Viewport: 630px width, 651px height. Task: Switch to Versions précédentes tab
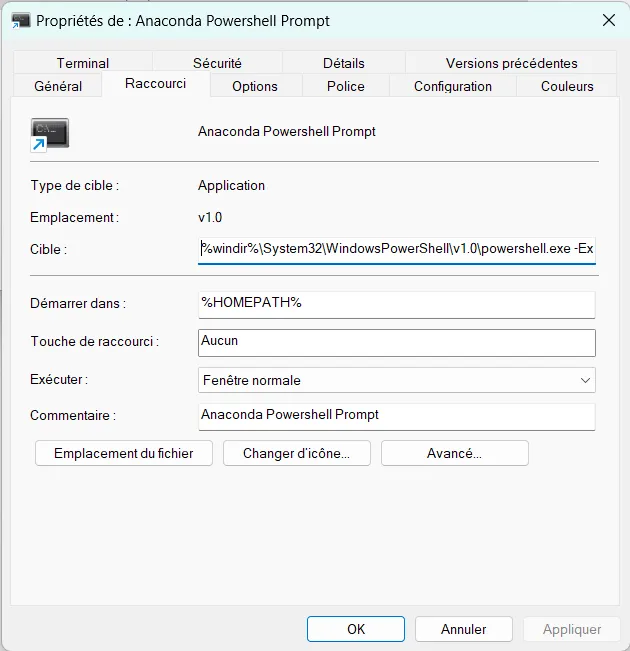coord(511,63)
